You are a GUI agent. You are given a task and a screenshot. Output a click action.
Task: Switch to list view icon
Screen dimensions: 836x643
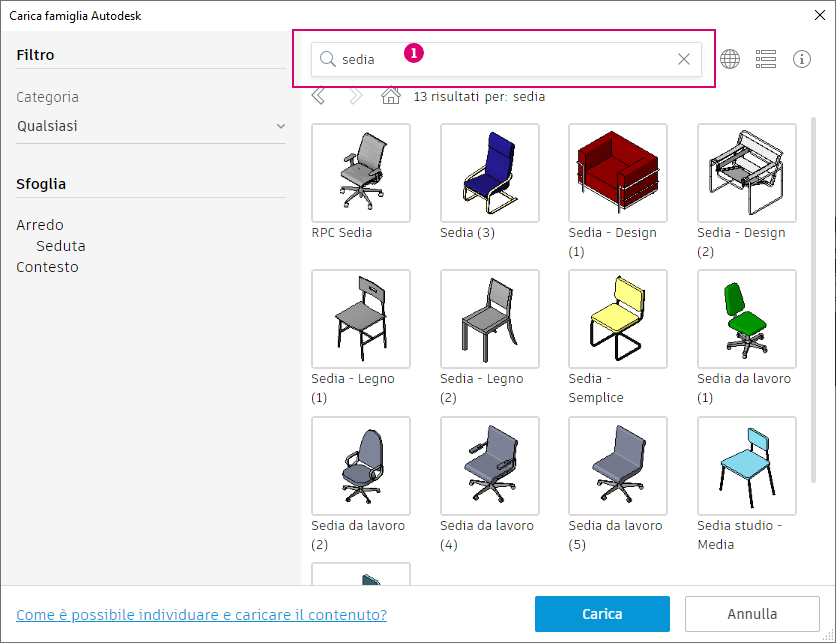click(x=766, y=59)
